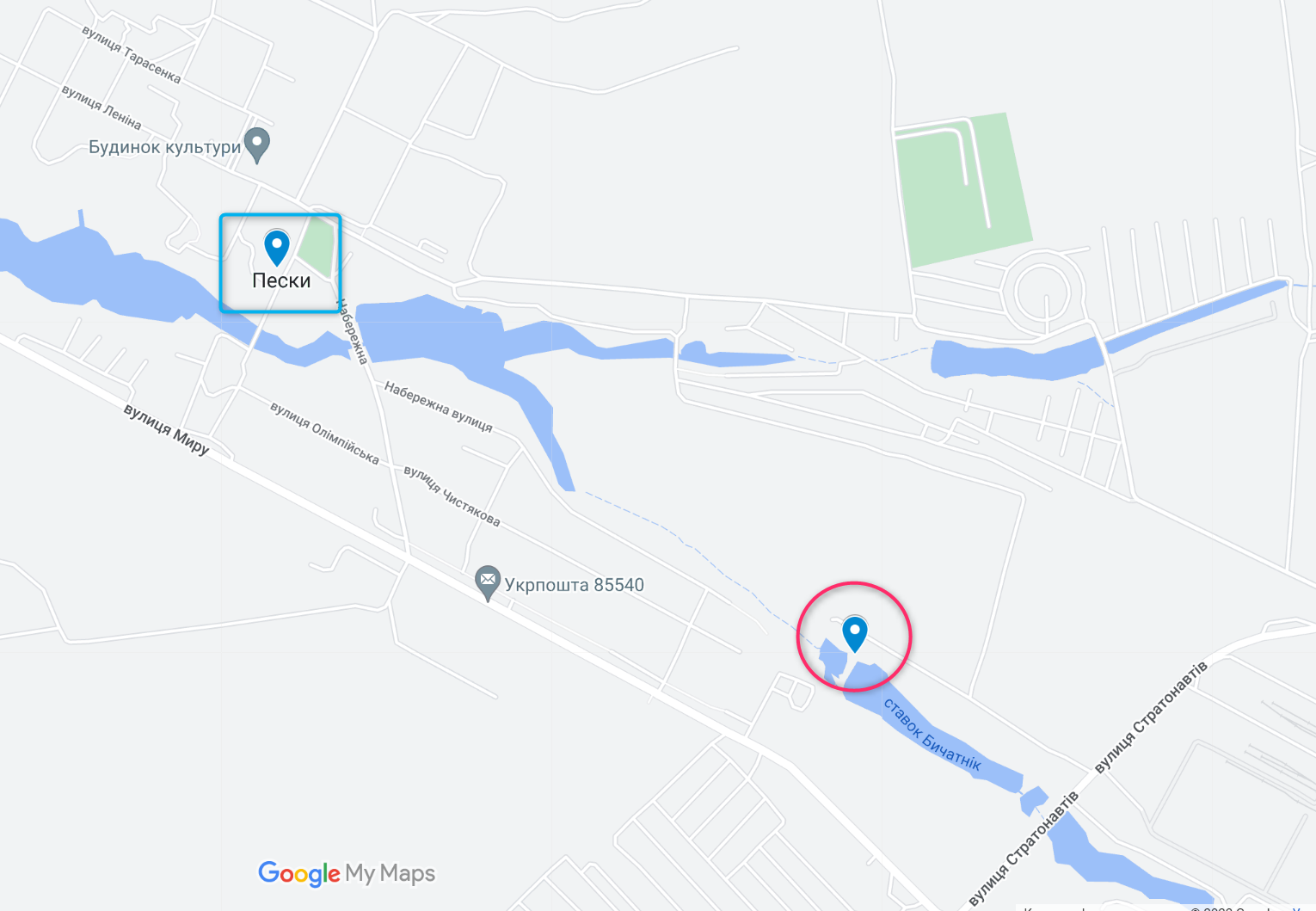Screen dimensions: 1316x911
Task: Select the Укрпошта 85540 text label
Action: (x=574, y=585)
